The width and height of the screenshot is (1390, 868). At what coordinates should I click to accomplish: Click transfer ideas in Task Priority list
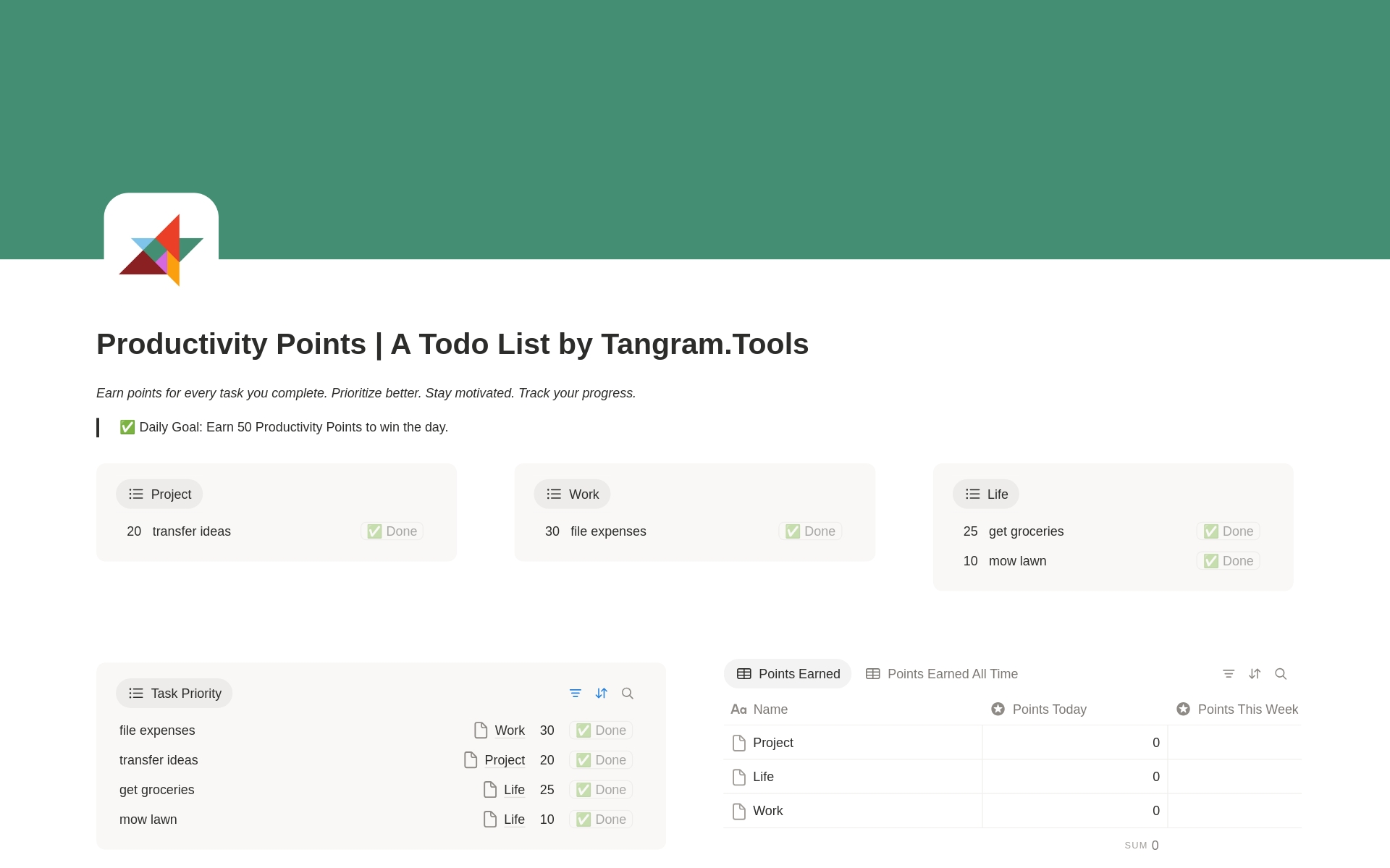coord(159,760)
